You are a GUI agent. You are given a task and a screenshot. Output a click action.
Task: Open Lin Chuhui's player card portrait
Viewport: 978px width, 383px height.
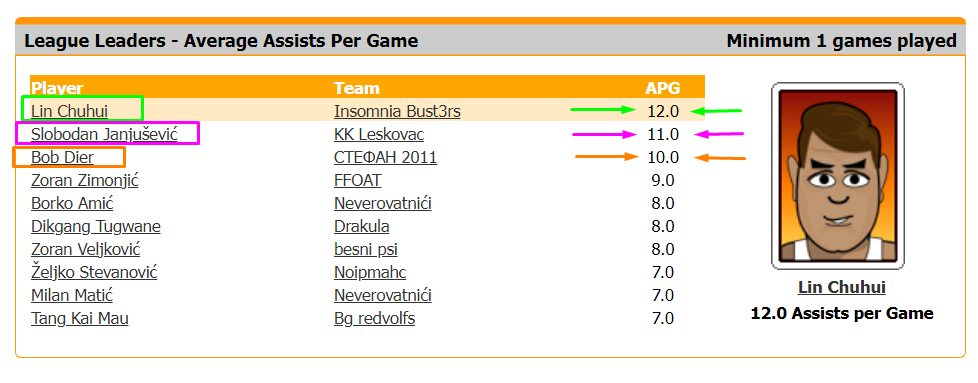pos(838,176)
